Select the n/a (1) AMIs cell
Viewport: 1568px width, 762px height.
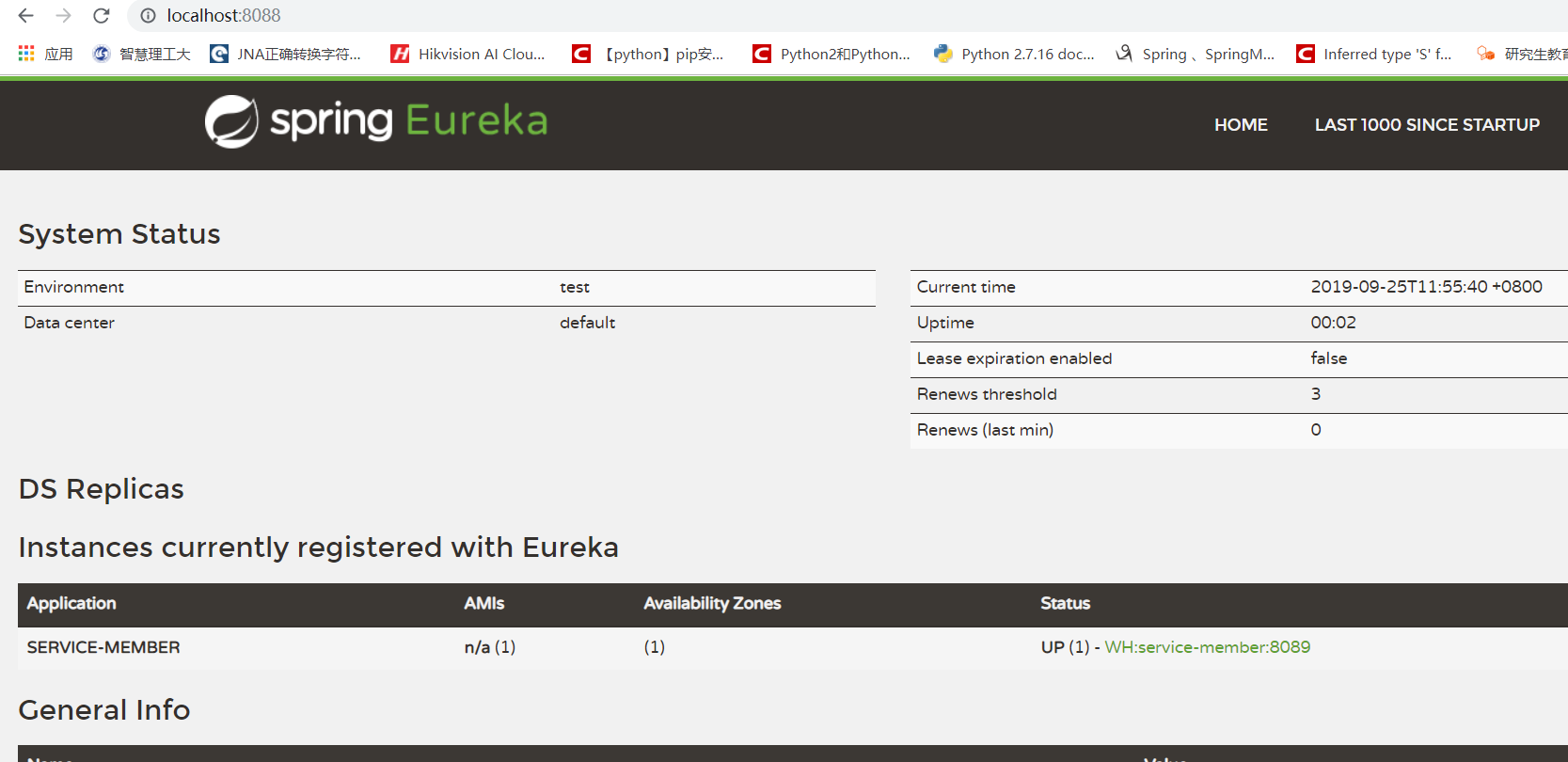pyautogui.click(x=490, y=647)
